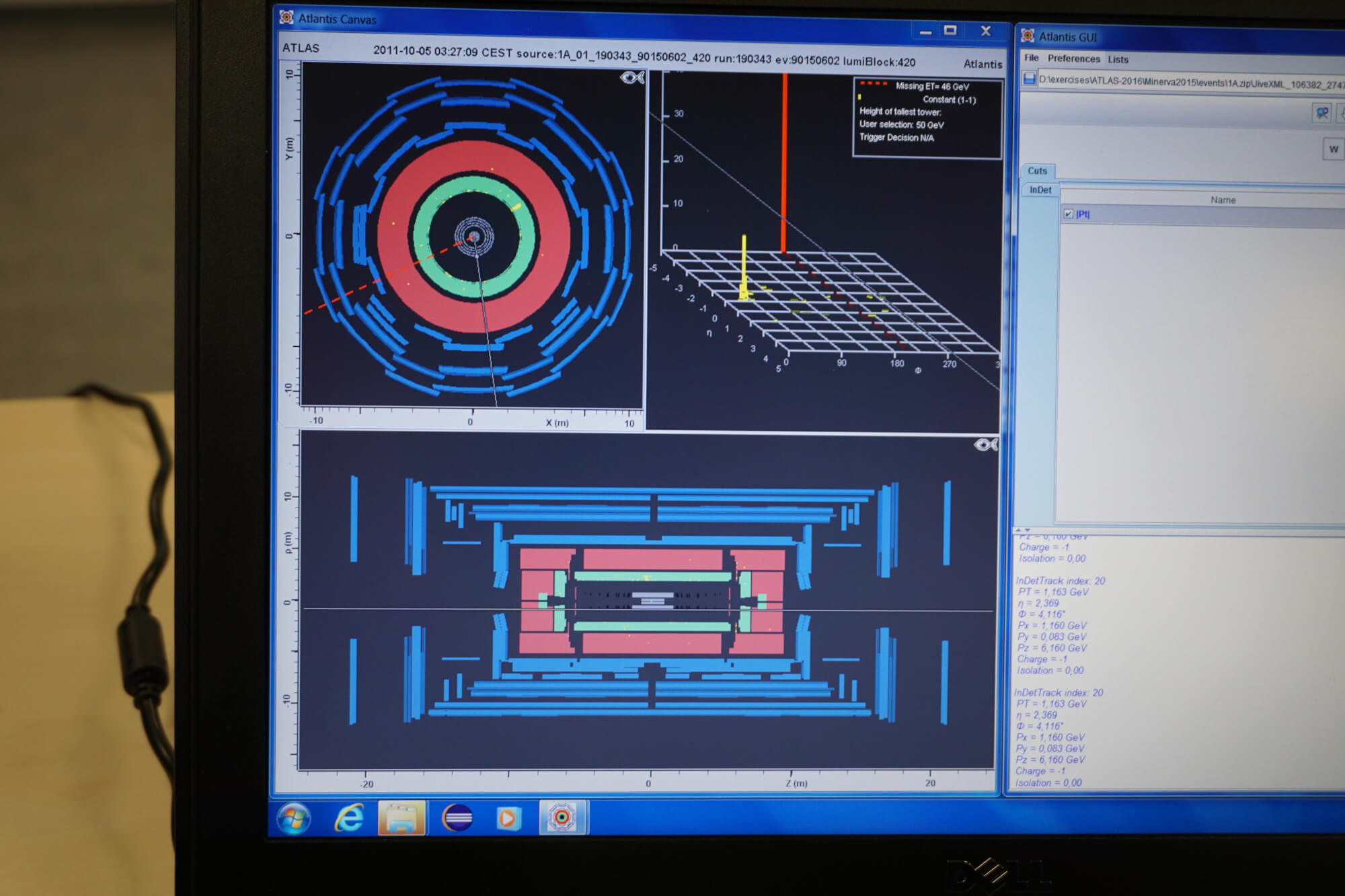
Task: Open the Preferences menu
Action: pyautogui.click(x=1073, y=58)
